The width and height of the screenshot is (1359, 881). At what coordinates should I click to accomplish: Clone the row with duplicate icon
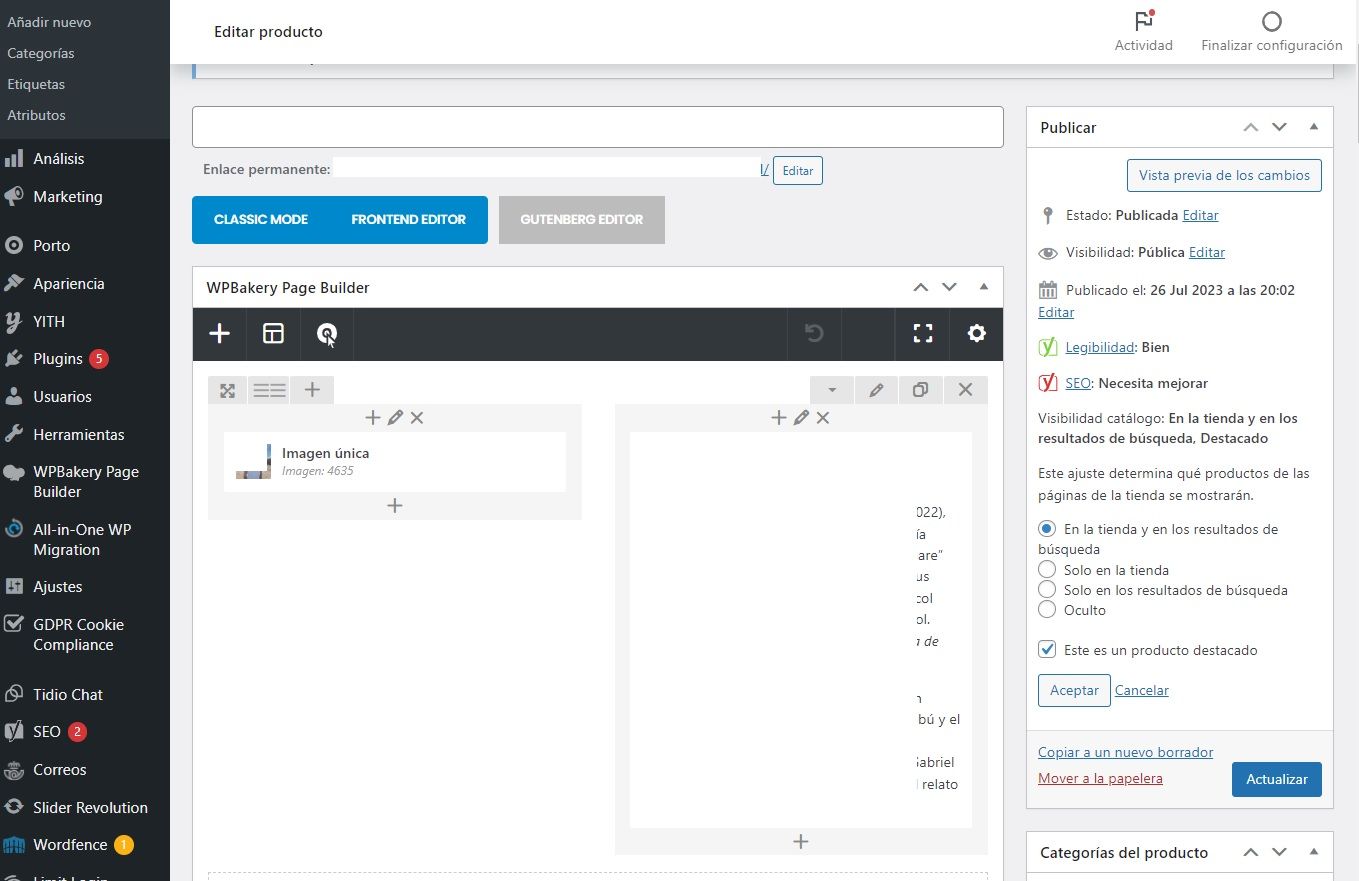pos(921,390)
